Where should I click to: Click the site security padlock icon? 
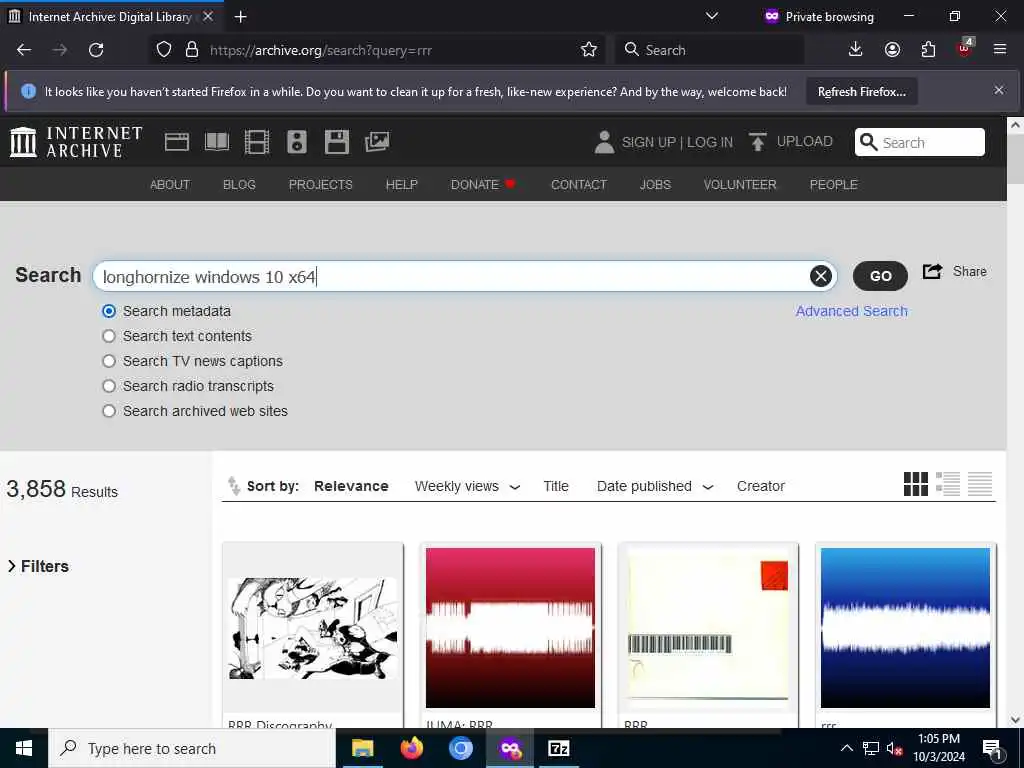coord(192,50)
